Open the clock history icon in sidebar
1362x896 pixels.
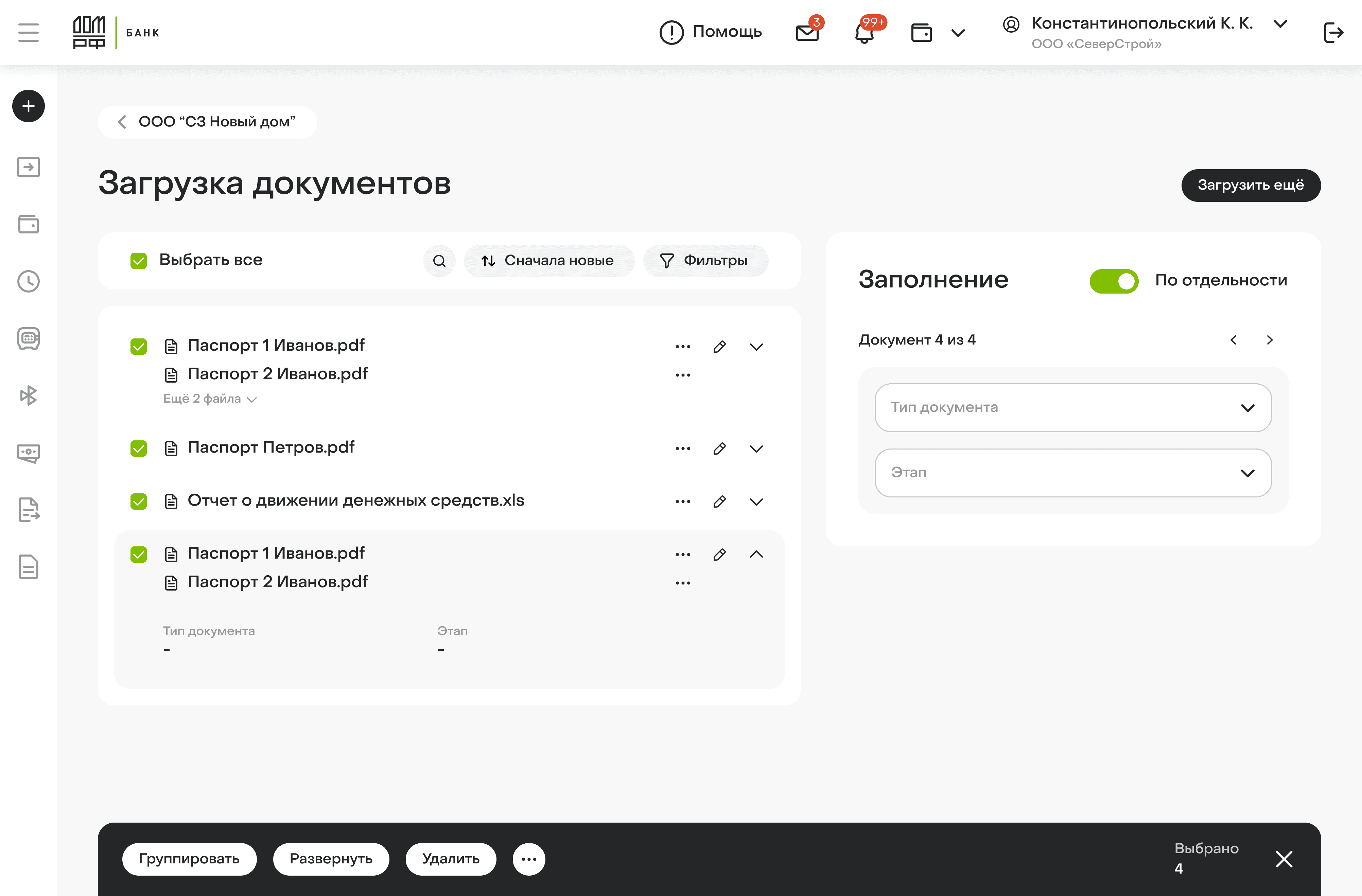coord(29,281)
